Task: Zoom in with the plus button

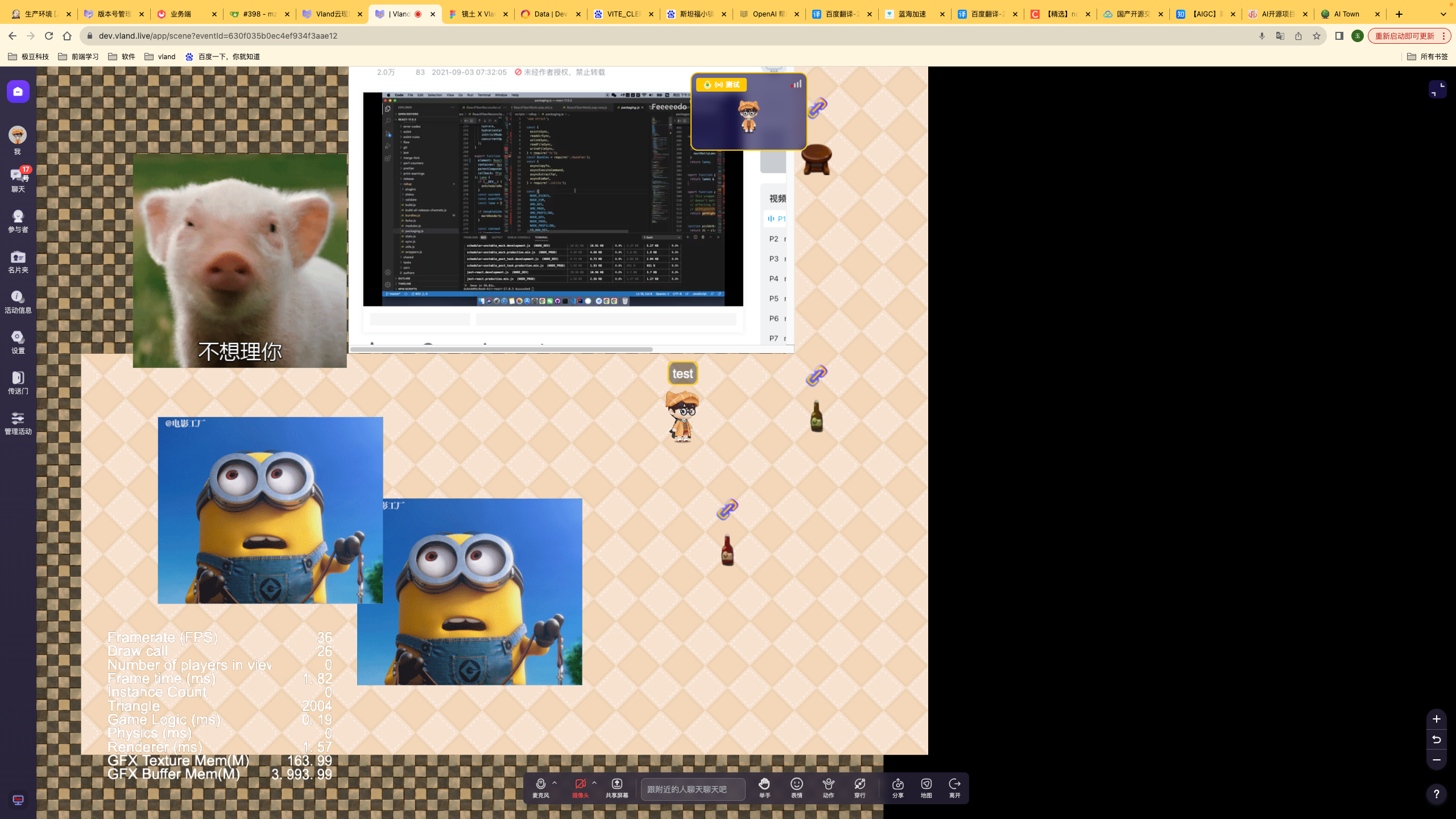Action: [x=1437, y=719]
